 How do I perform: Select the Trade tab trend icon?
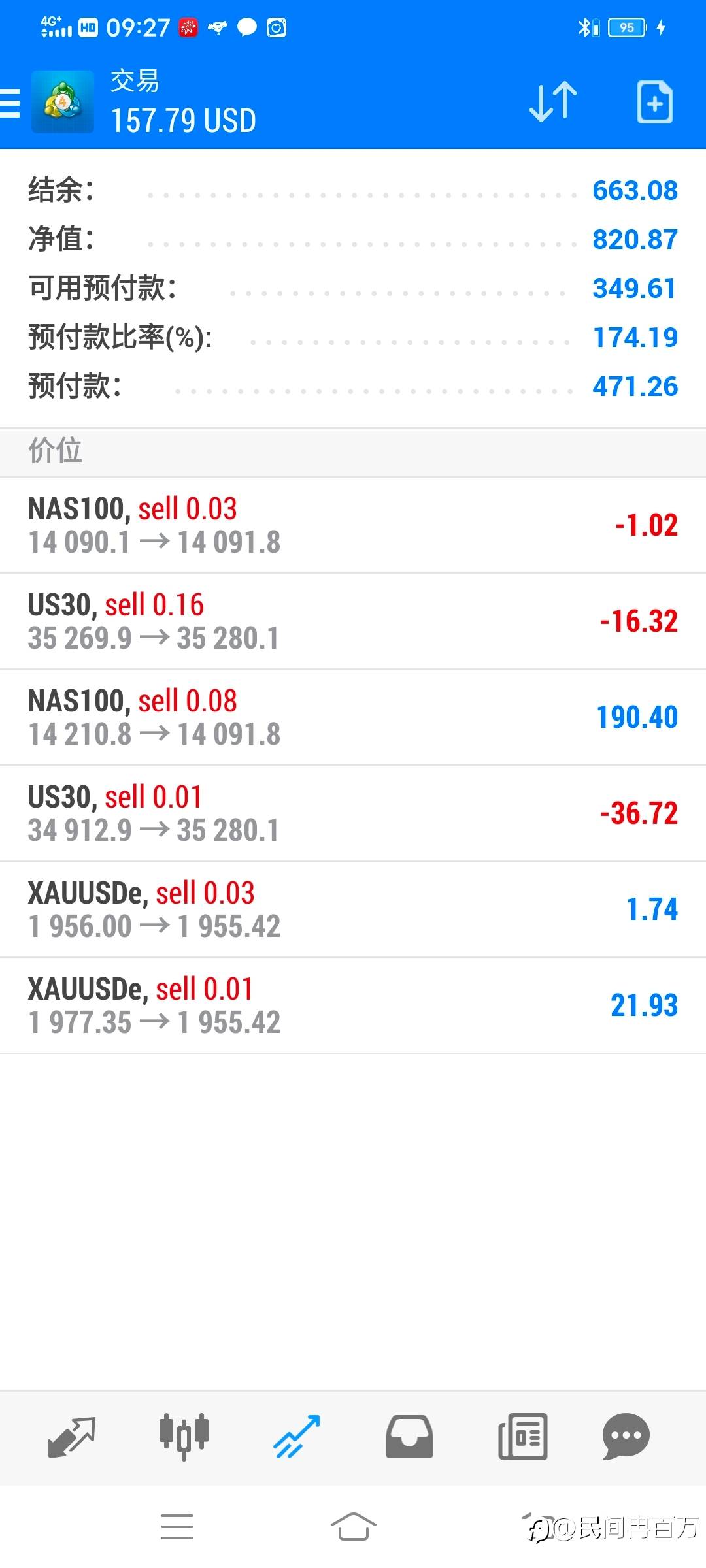[297, 1437]
